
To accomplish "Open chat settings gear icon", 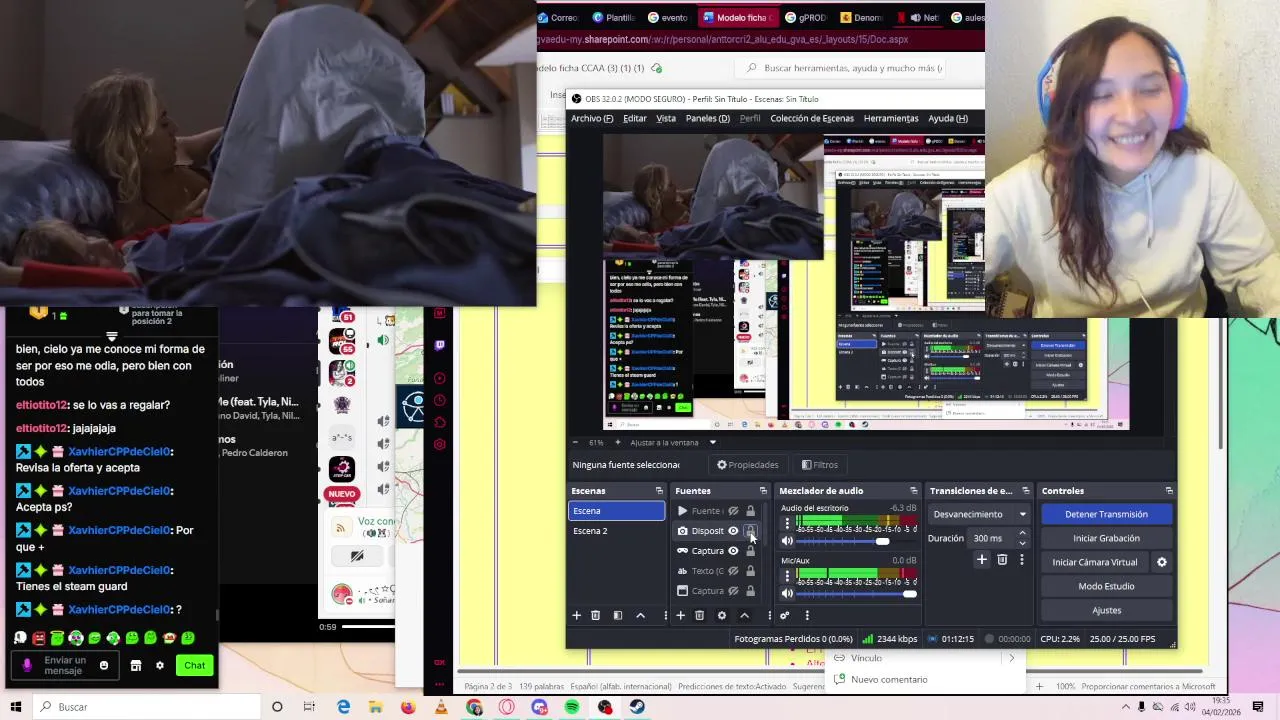I will pyautogui.click(x=159, y=665).
